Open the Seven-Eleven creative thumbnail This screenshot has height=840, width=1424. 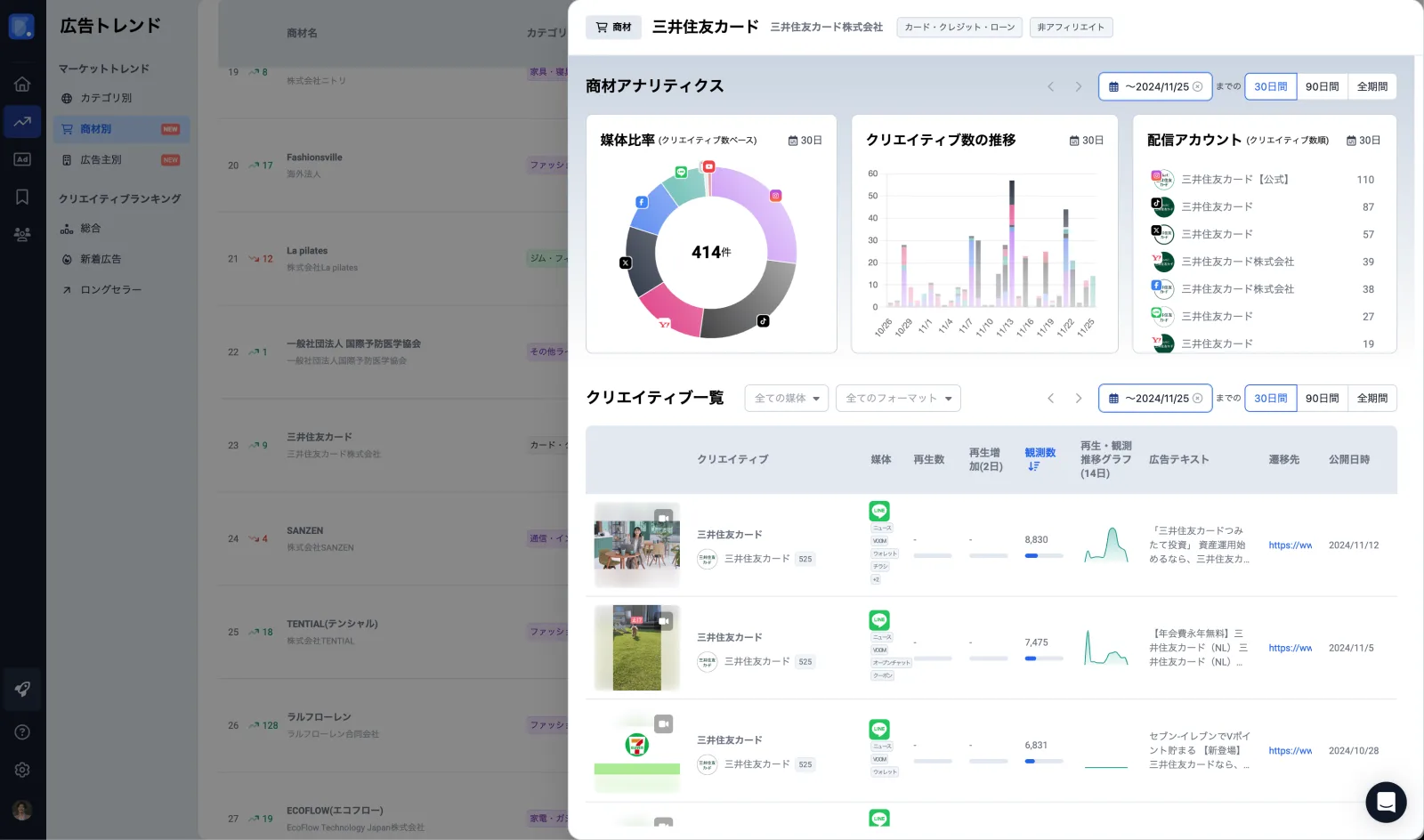tap(637, 751)
